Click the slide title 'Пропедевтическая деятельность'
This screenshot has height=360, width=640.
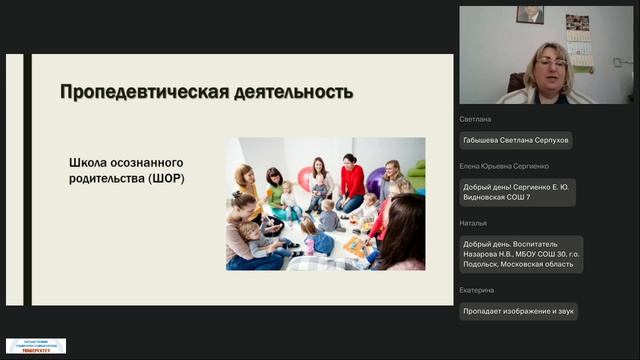pyautogui.click(x=207, y=92)
